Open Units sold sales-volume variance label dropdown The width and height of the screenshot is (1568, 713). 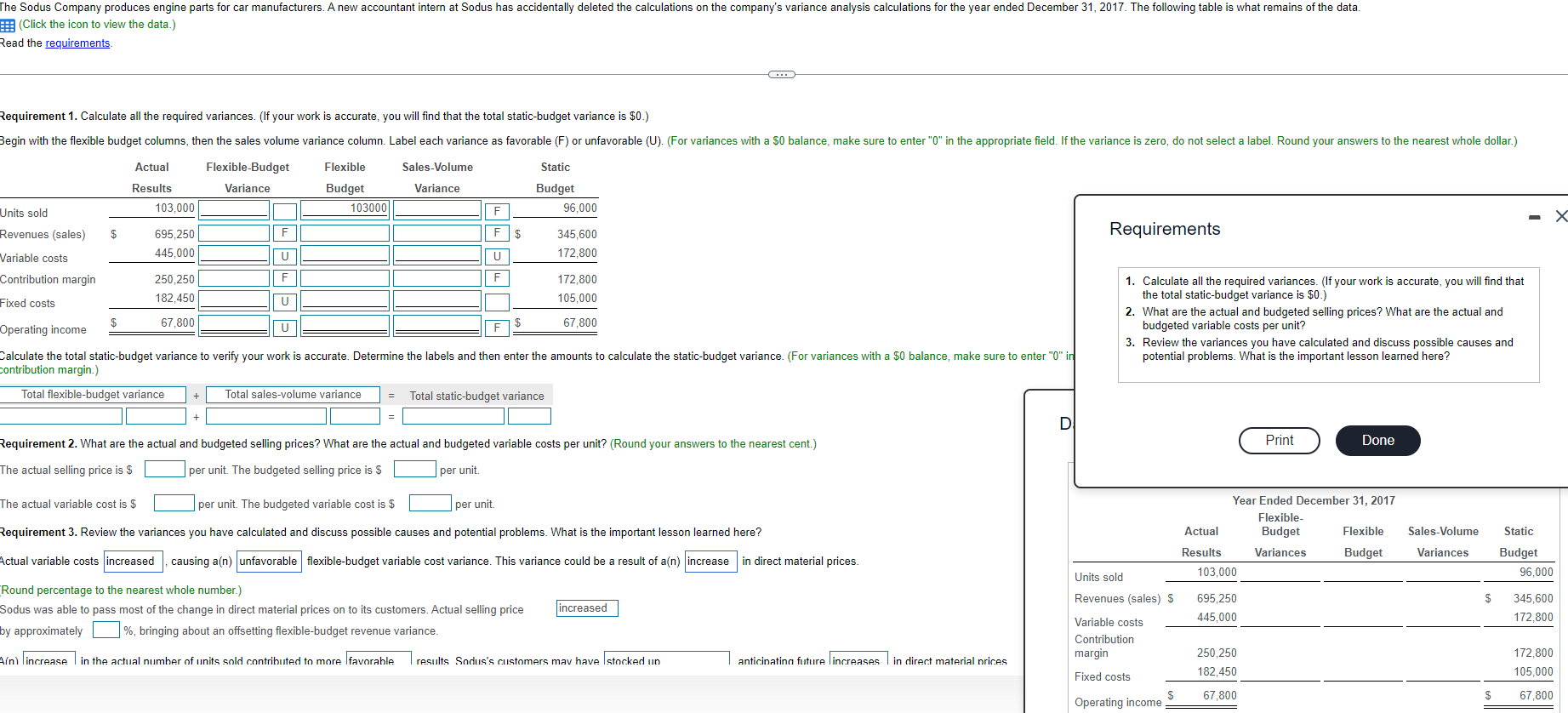coord(497,211)
